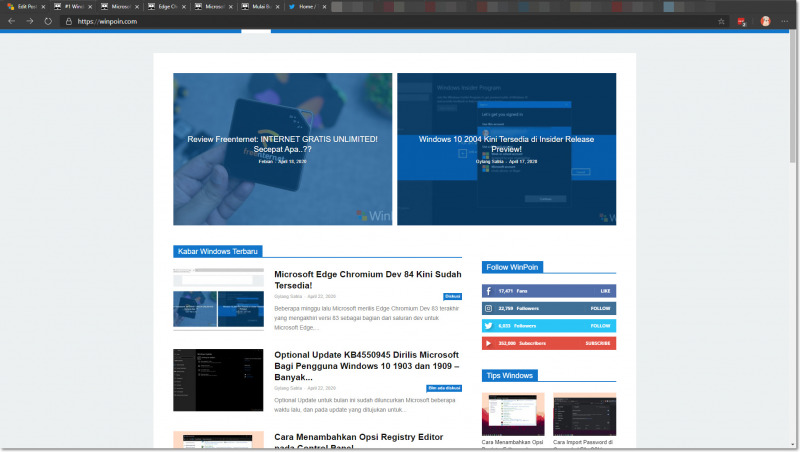
Task: Click the page vertical scrollbar thumb
Action: click(x=792, y=97)
